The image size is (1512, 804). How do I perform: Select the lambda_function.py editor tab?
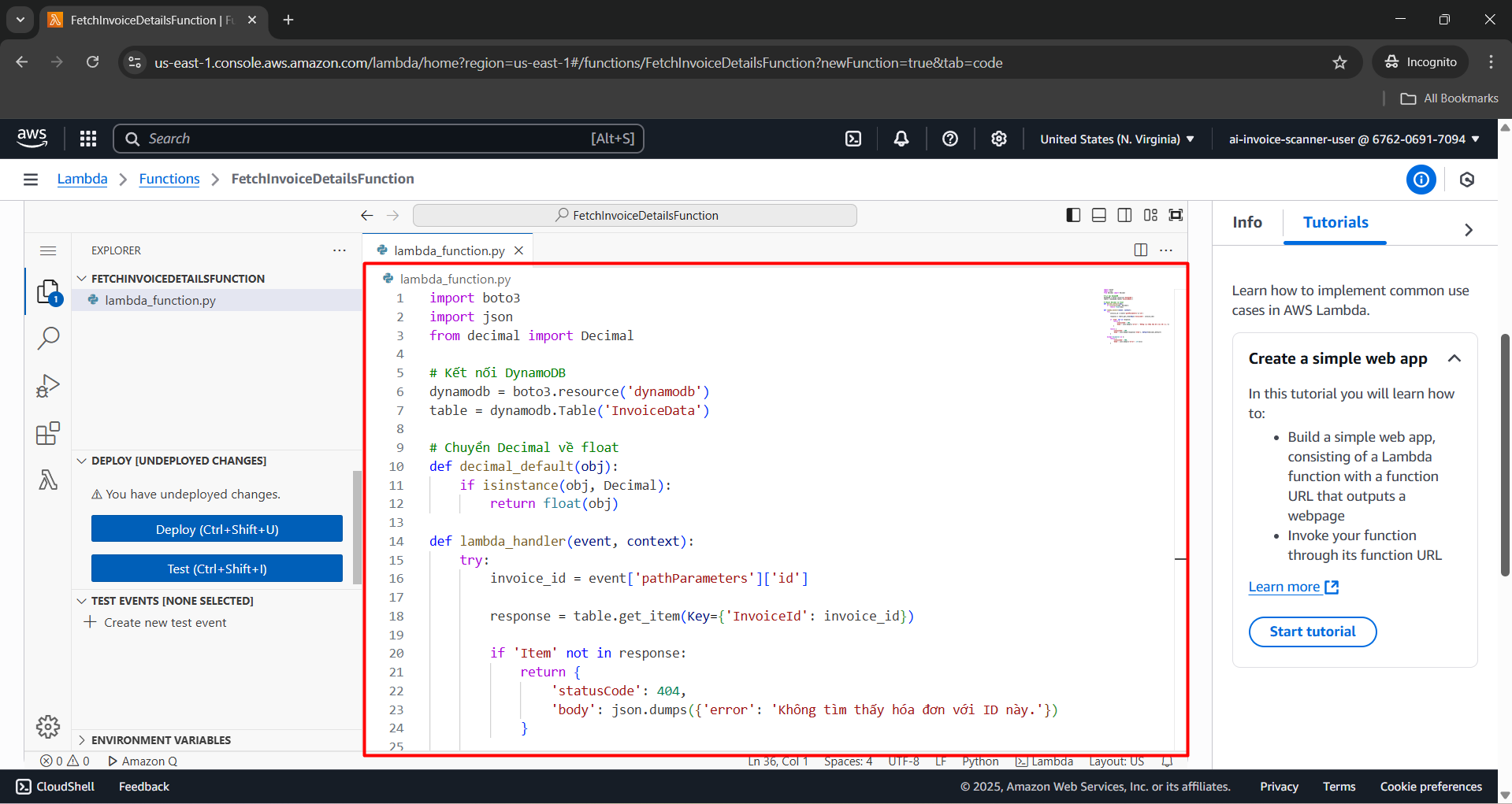[448, 250]
